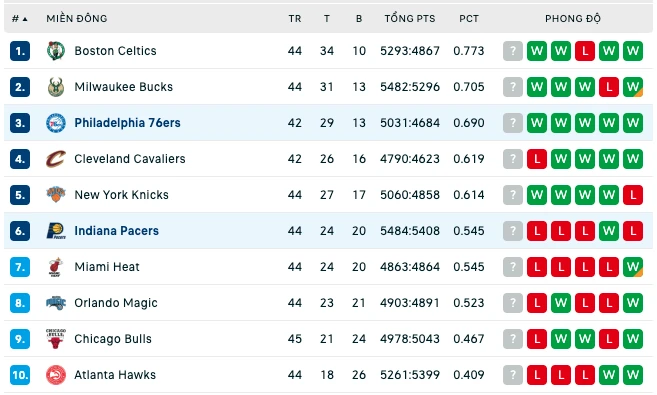The width and height of the screenshot is (657, 395).
Task: Click the Indiana Pacers logo
Action: click(56, 231)
